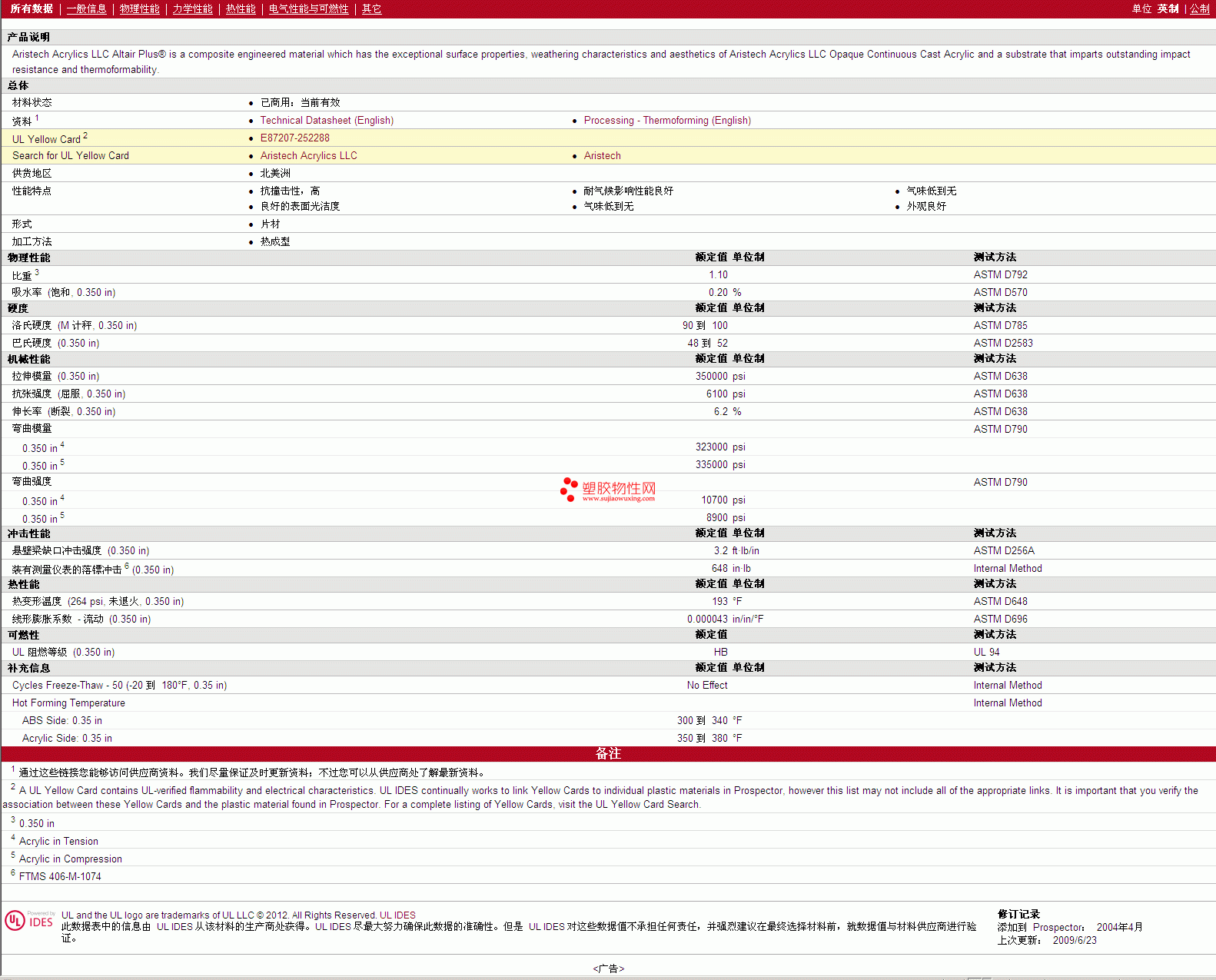Click the Search for UL Yellow Card label
1216x980 pixels.
point(71,156)
